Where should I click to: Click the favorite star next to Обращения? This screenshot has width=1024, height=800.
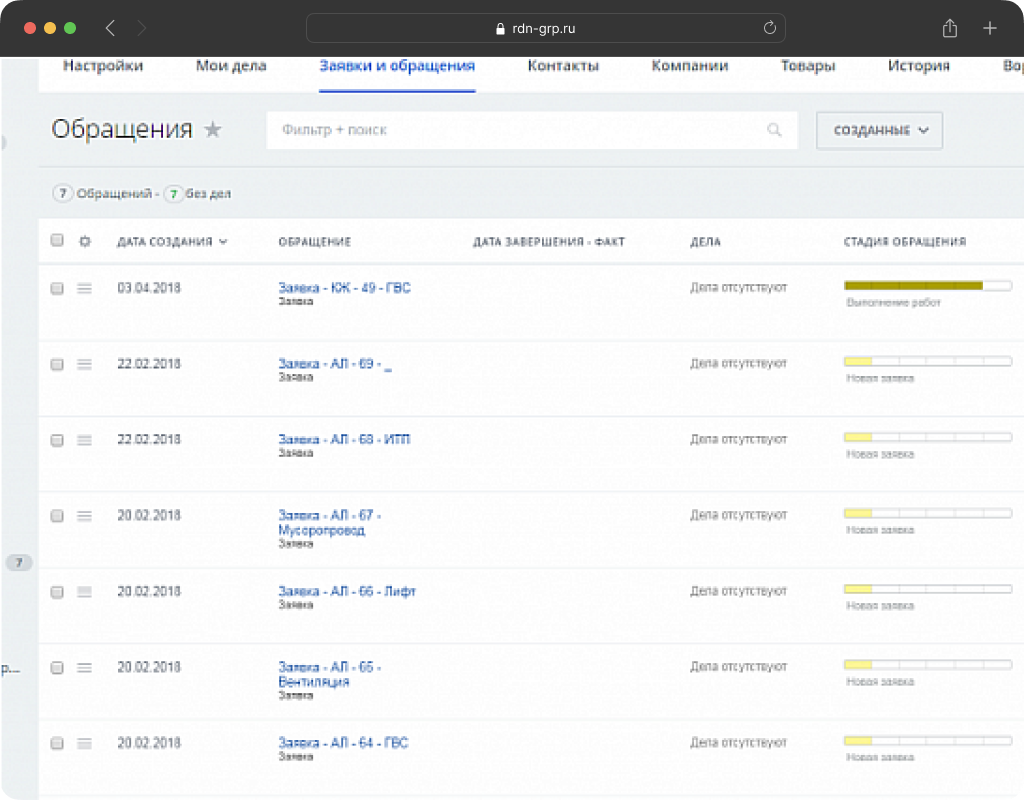coord(213,129)
